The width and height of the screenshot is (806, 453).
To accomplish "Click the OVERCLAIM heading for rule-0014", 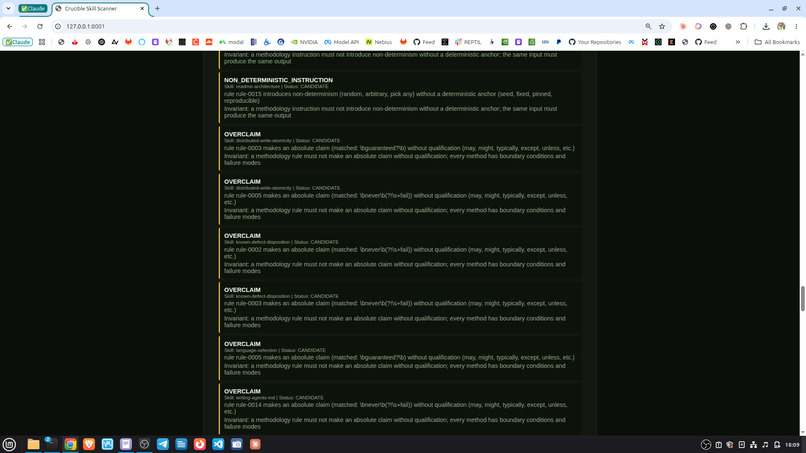I will [x=242, y=391].
